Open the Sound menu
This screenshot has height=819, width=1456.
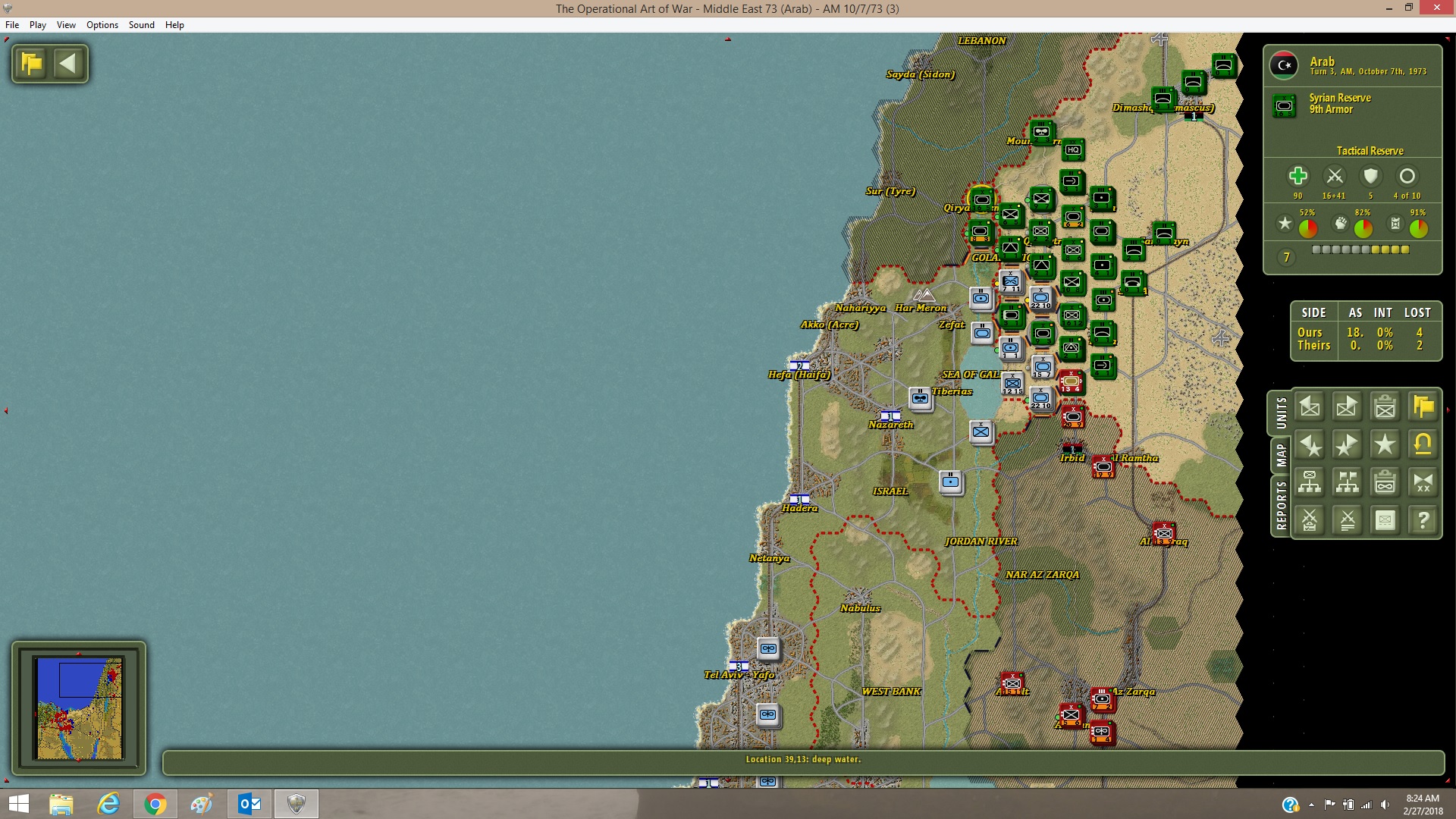tap(142, 25)
